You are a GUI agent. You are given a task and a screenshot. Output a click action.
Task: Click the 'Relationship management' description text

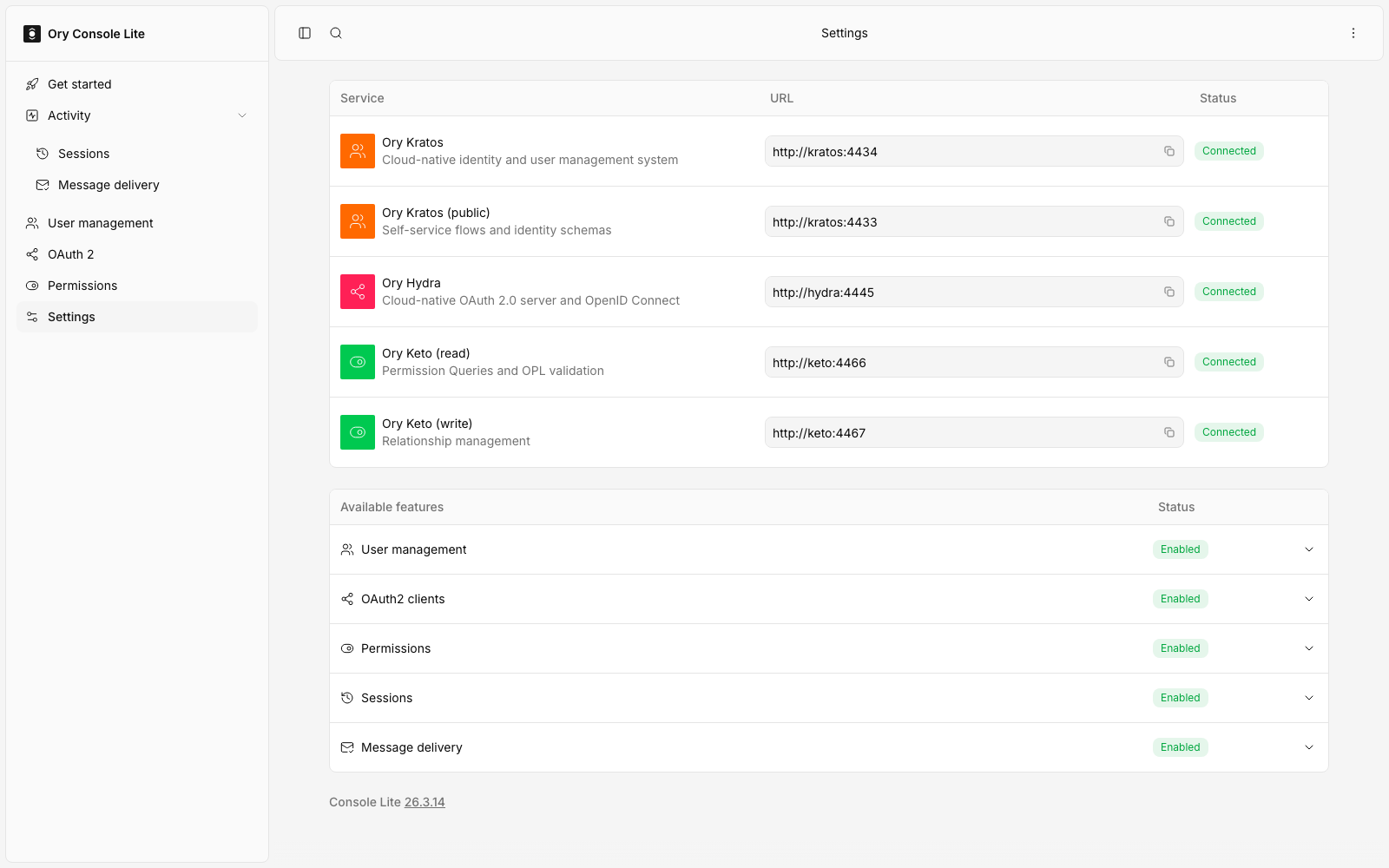coord(456,441)
